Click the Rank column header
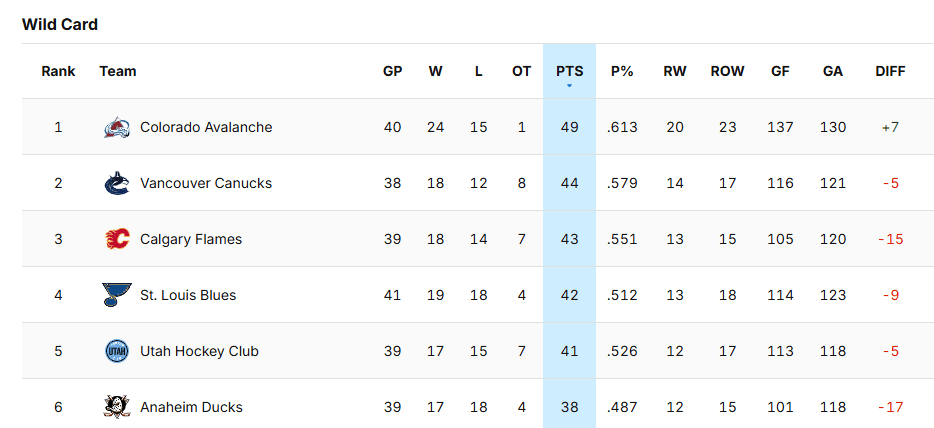The height and width of the screenshot is (428, 934). pos(58,71)
